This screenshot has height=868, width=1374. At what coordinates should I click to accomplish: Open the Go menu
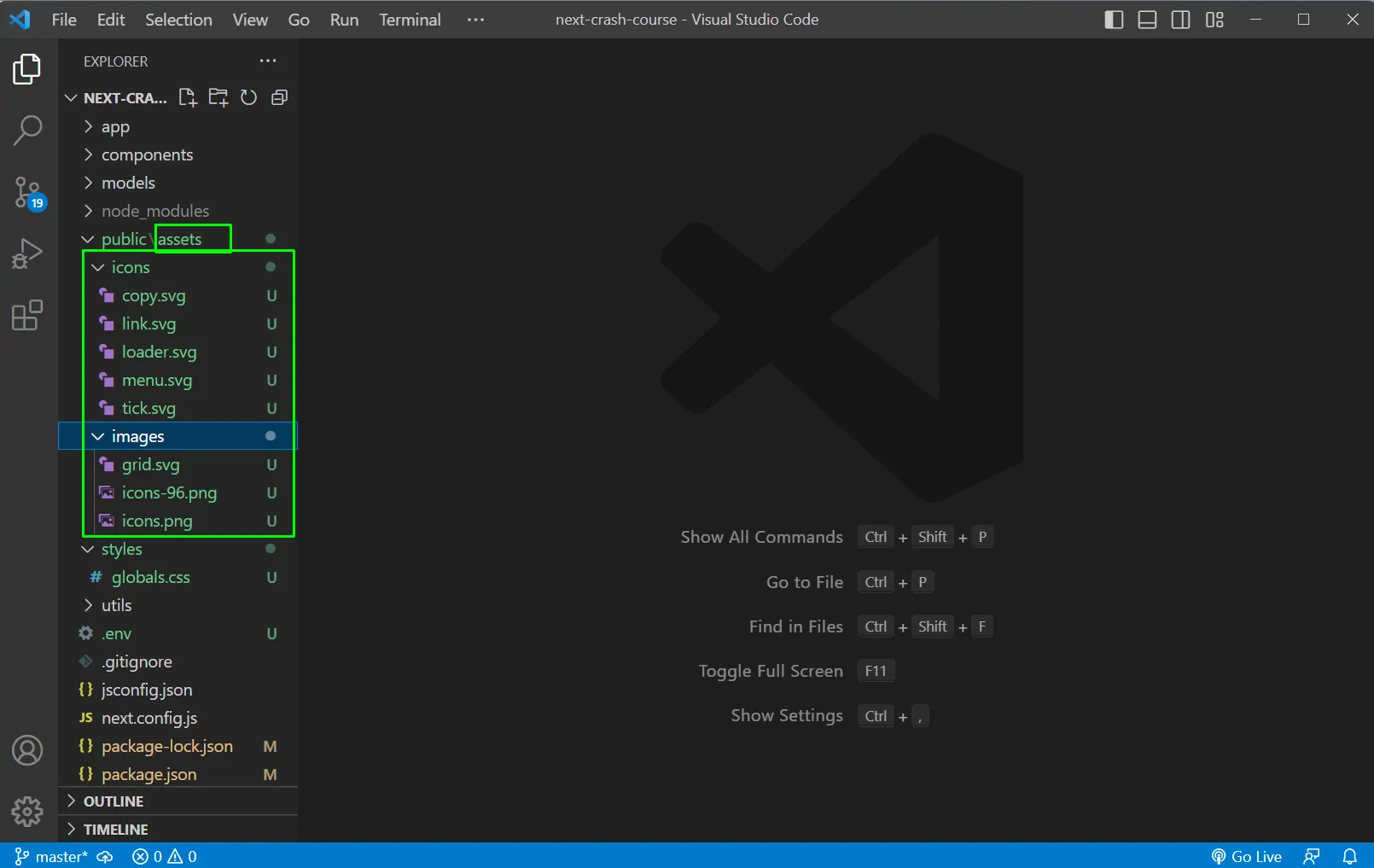tap(299, 20)
